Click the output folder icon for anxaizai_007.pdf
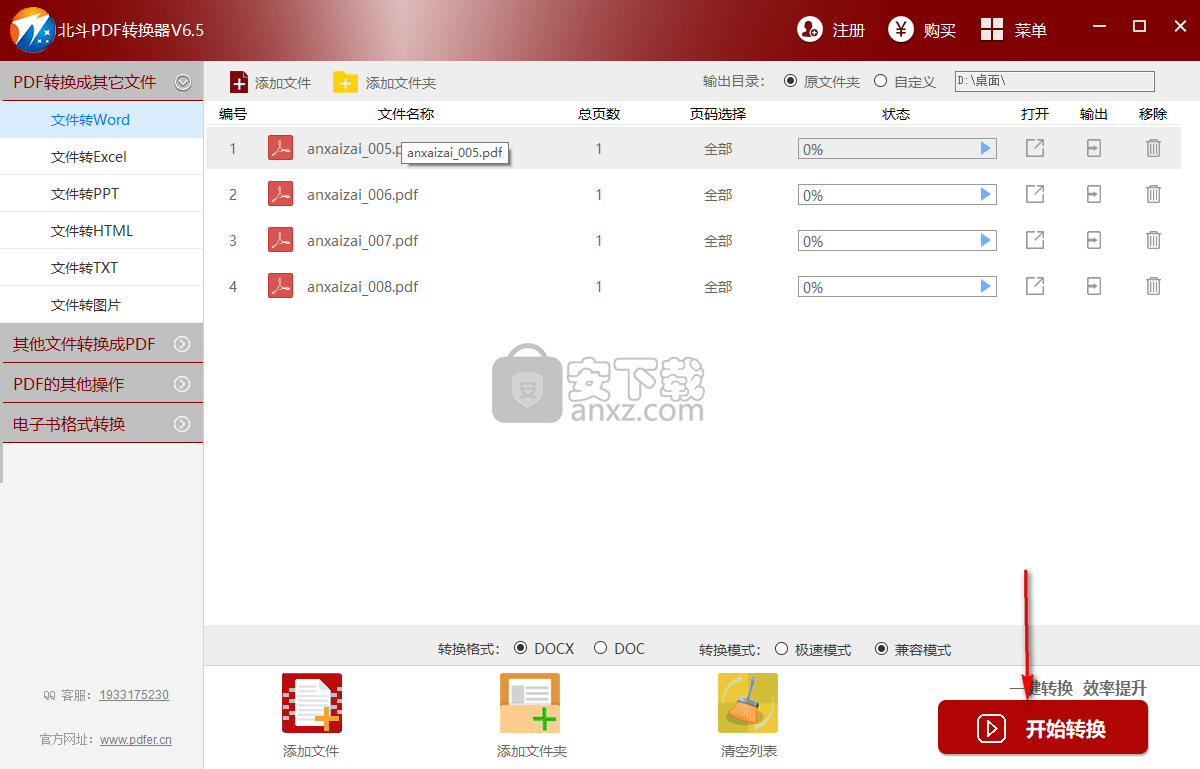The width and height of the screenshot is (1200, 769). 1094,240
